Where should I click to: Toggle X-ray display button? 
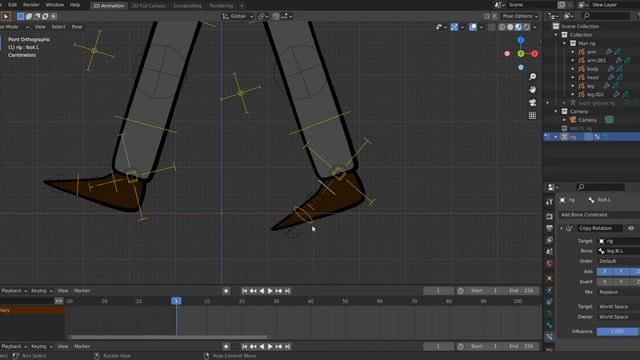pos(492,27)
